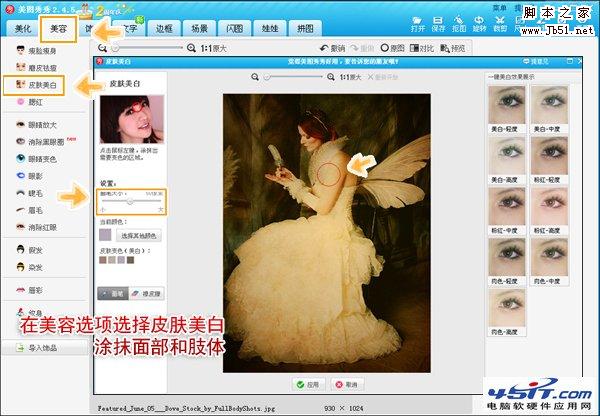Open the 瘦脸瘦身 face slimming tool
The height and width of the screenshot is (416, 600).
point(36,51)
